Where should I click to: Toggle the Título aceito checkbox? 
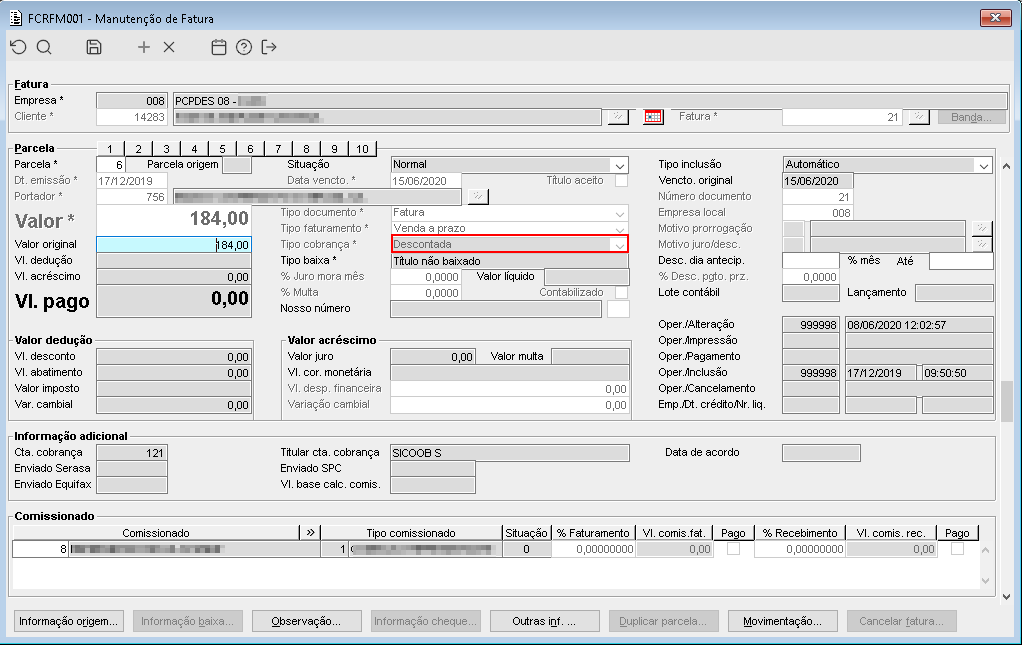(x=622, y=181)
